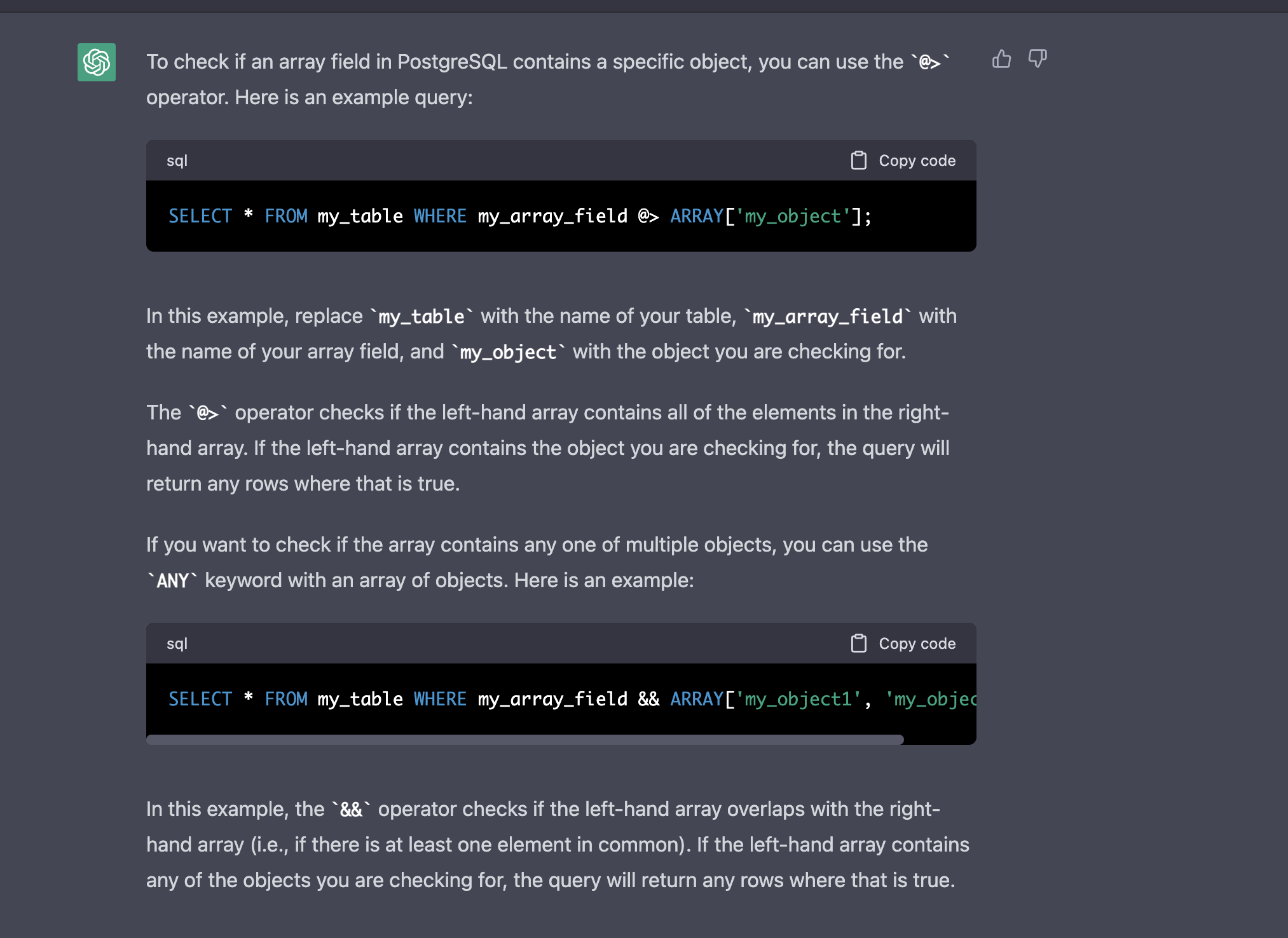Click the header bar of the first code block

(x=509, y=160)
